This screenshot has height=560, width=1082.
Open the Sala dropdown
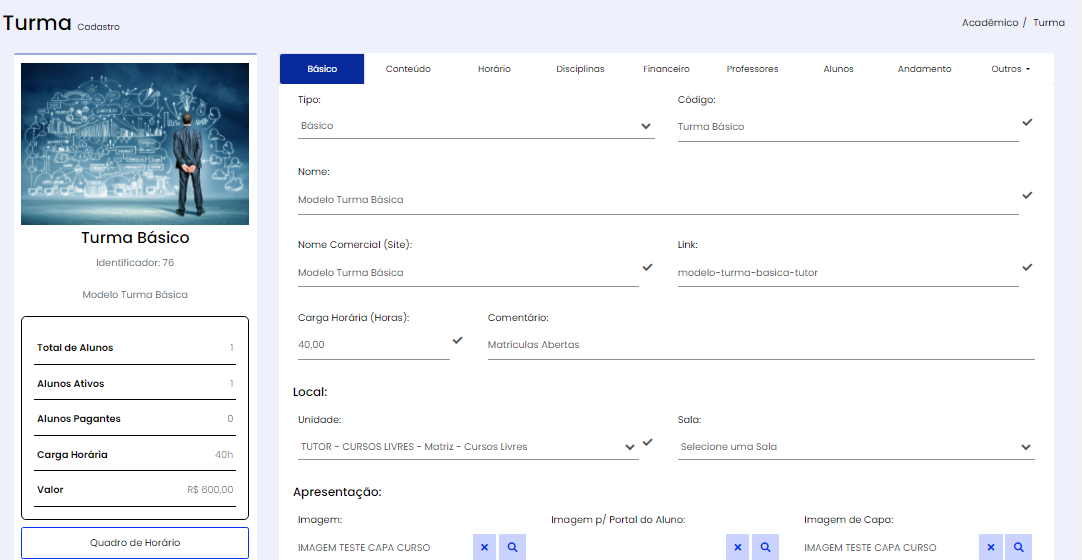pyautogui.click(x=856, y=447)
